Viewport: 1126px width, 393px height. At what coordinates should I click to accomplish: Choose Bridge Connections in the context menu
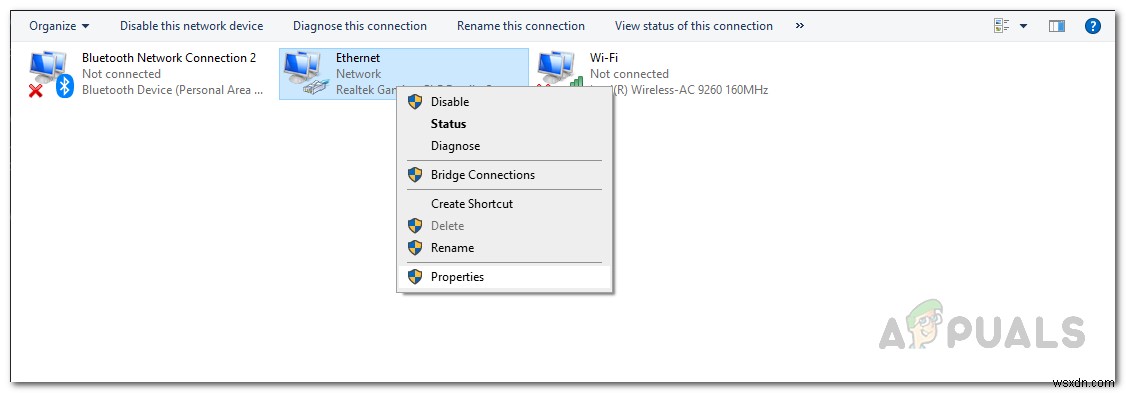(505, 175)
